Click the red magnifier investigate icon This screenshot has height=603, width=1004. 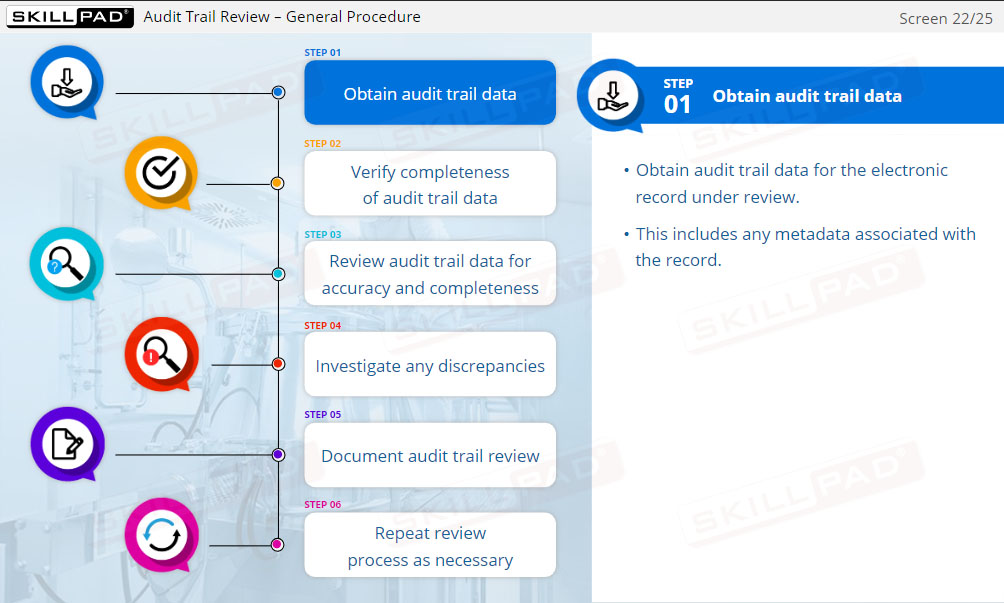coord(160,354)
